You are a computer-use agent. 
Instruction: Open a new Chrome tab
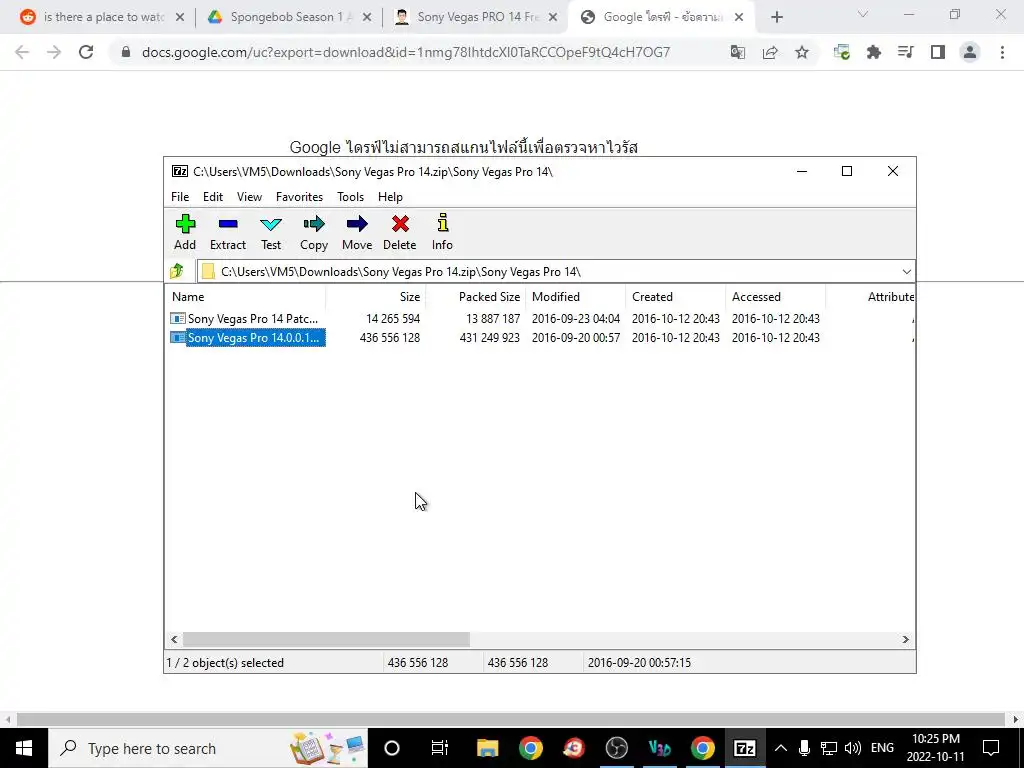[x=776, y=18]
